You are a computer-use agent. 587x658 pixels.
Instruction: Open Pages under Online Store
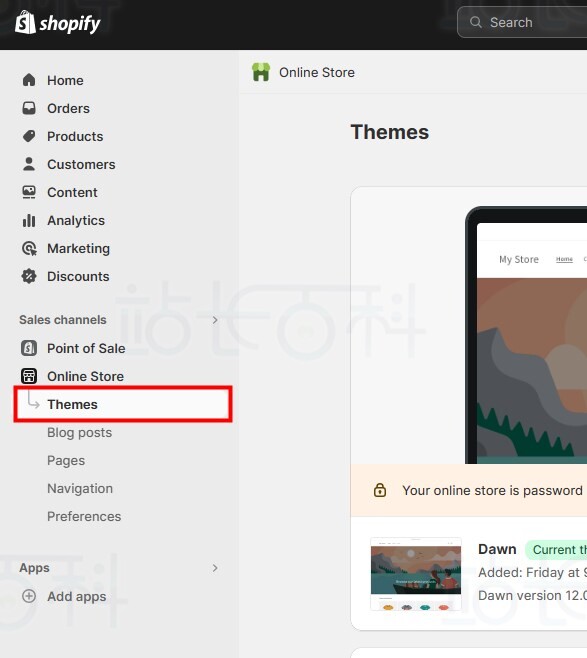click(x=66, y=460)
